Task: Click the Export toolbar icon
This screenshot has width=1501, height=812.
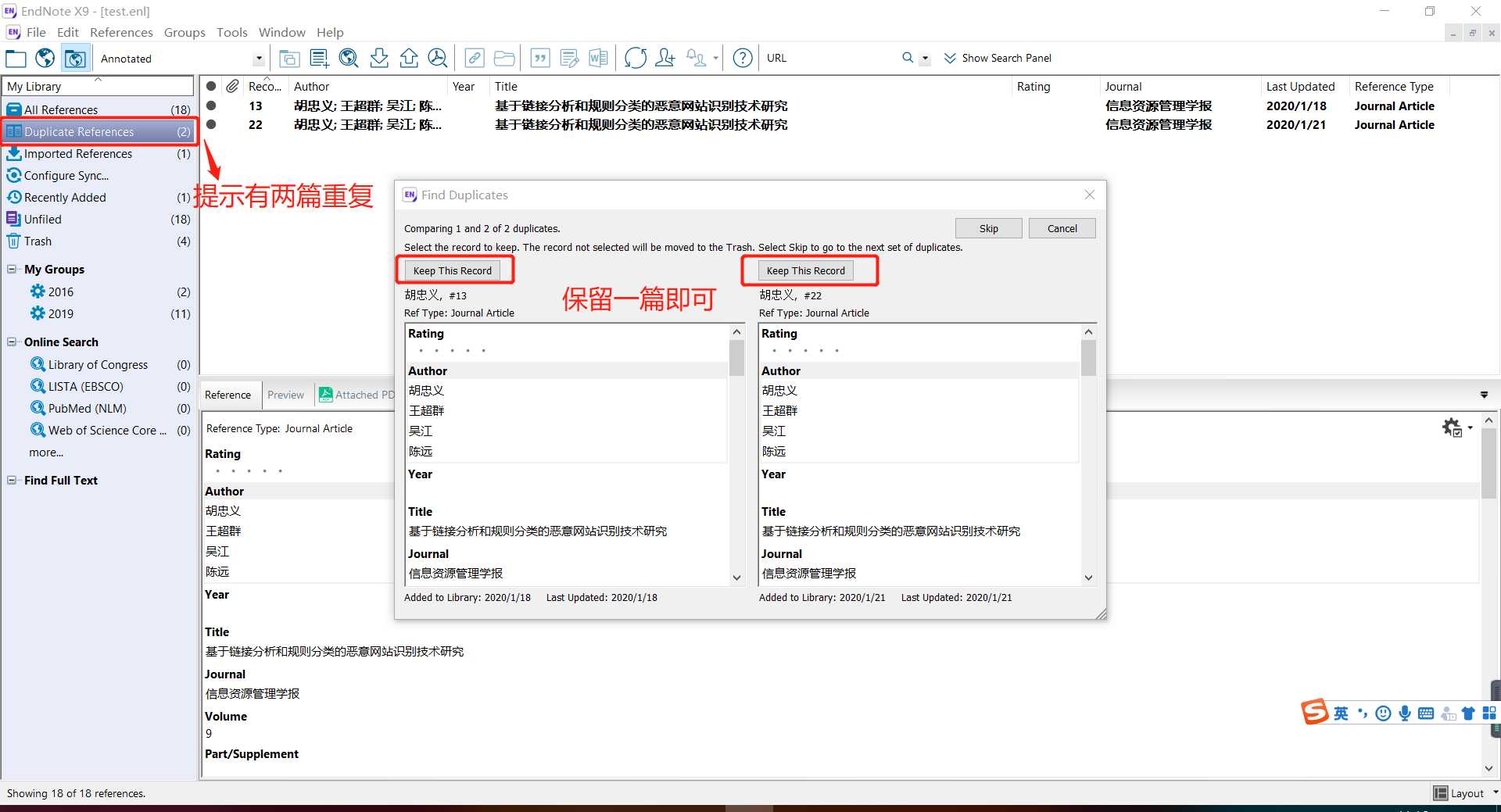Action: pyautogui.click(x=409, y=59)
